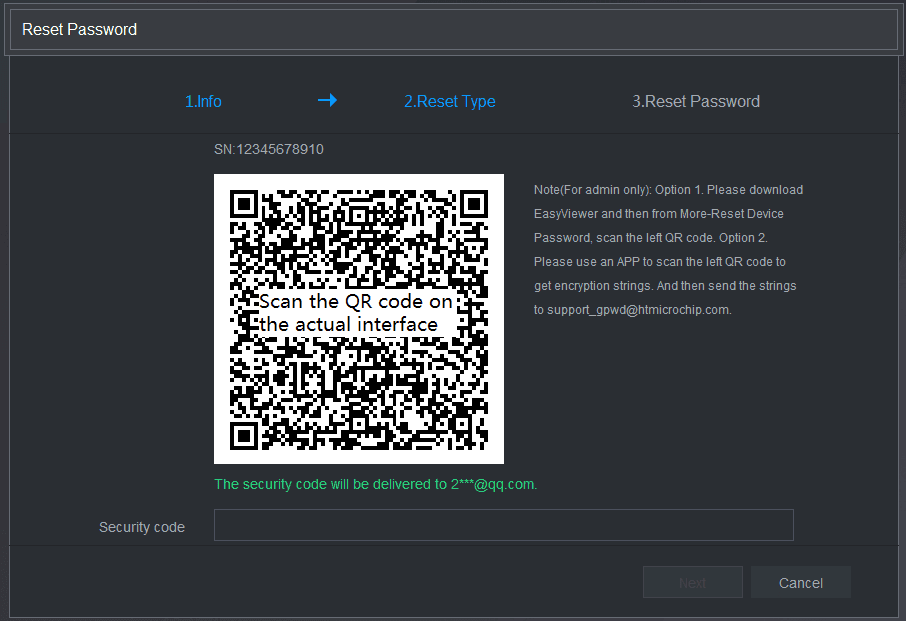This screenshot has height=621, width=906.
Task: Click the Reset Password window title
Action: 80,29
